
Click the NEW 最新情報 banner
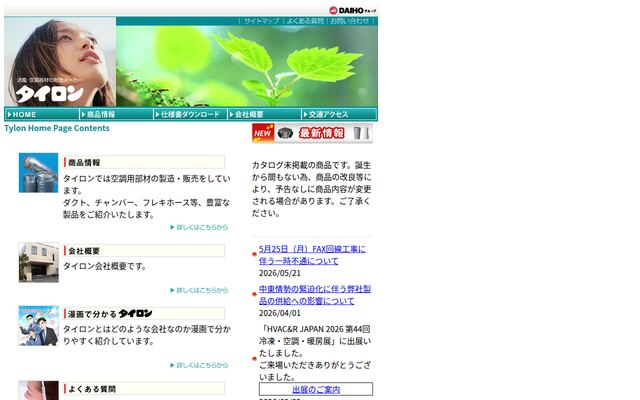pos(312,133)
